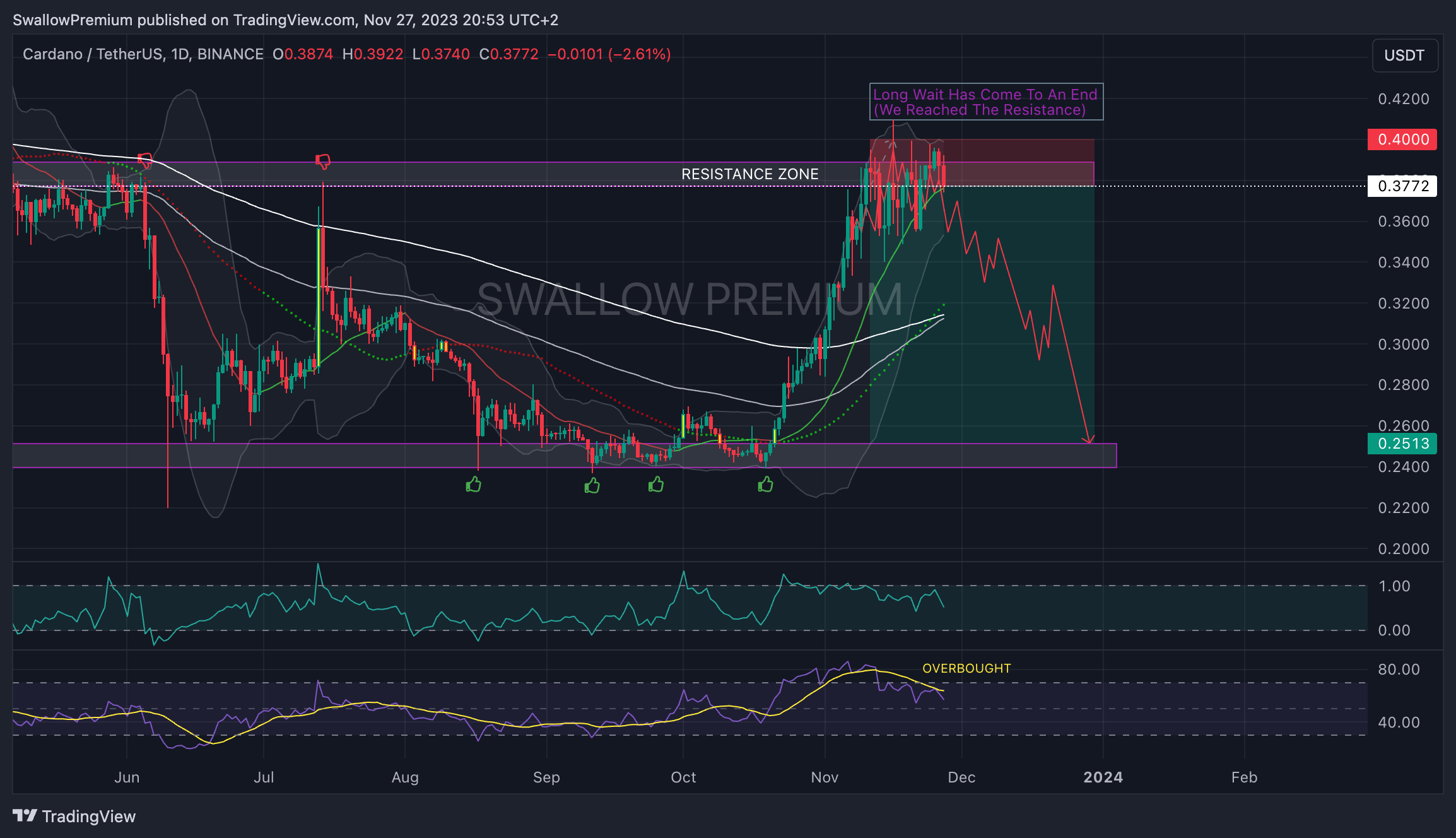Click the red arrowhead at projected price target

coord(1089,439)
